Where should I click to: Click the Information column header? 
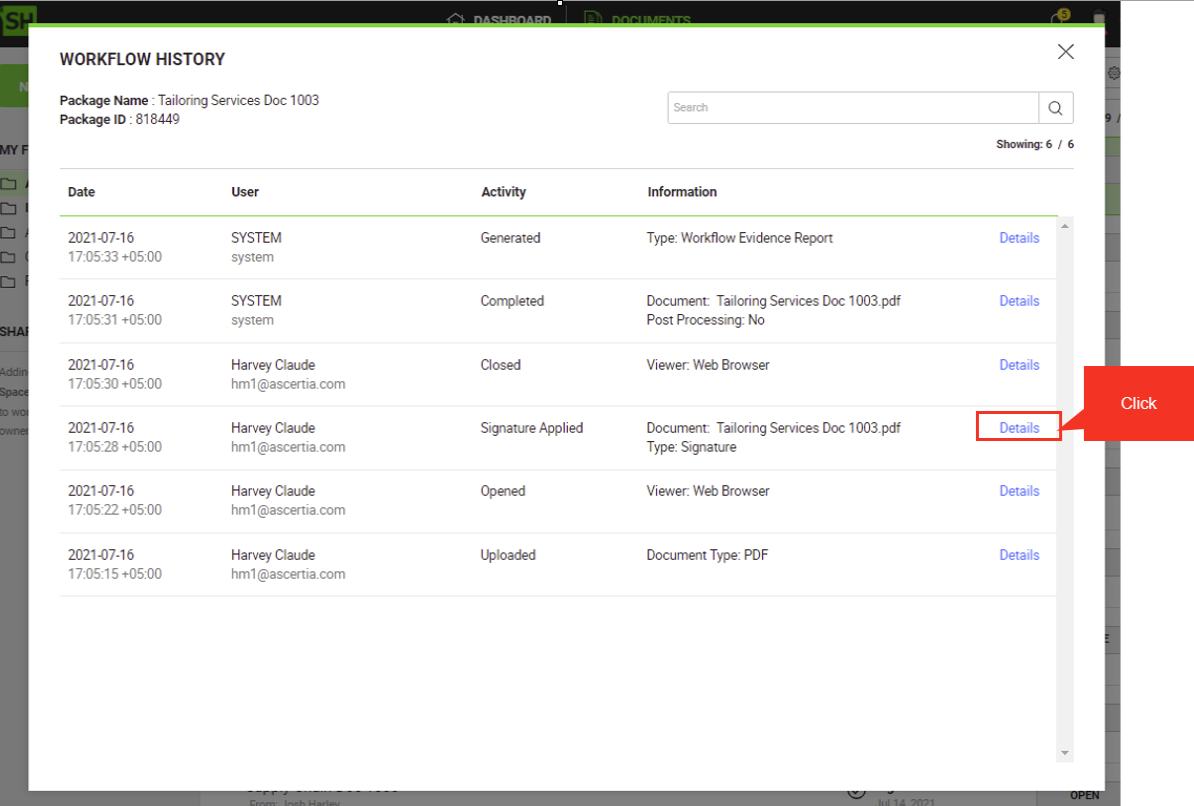pos(682,192)
